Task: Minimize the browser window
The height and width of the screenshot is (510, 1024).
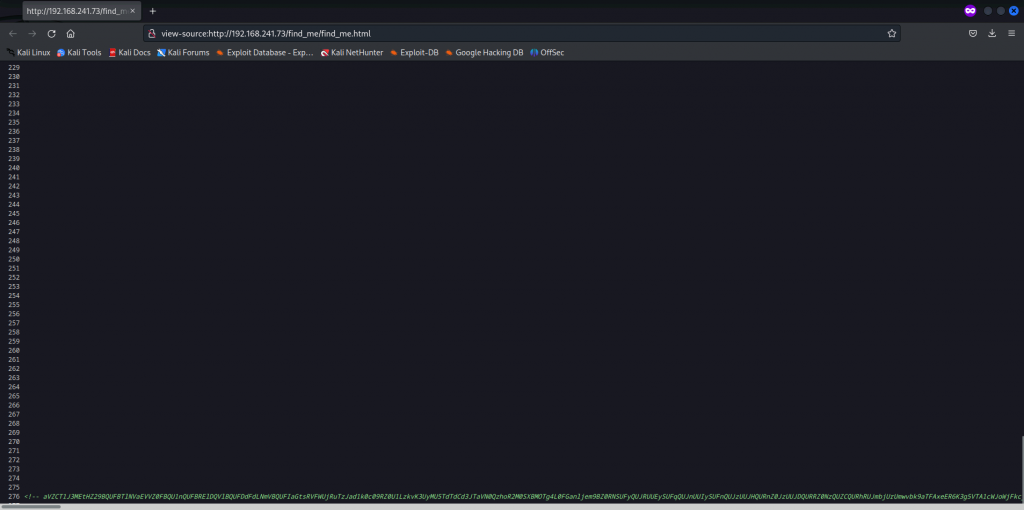Action: click(988, 11)
